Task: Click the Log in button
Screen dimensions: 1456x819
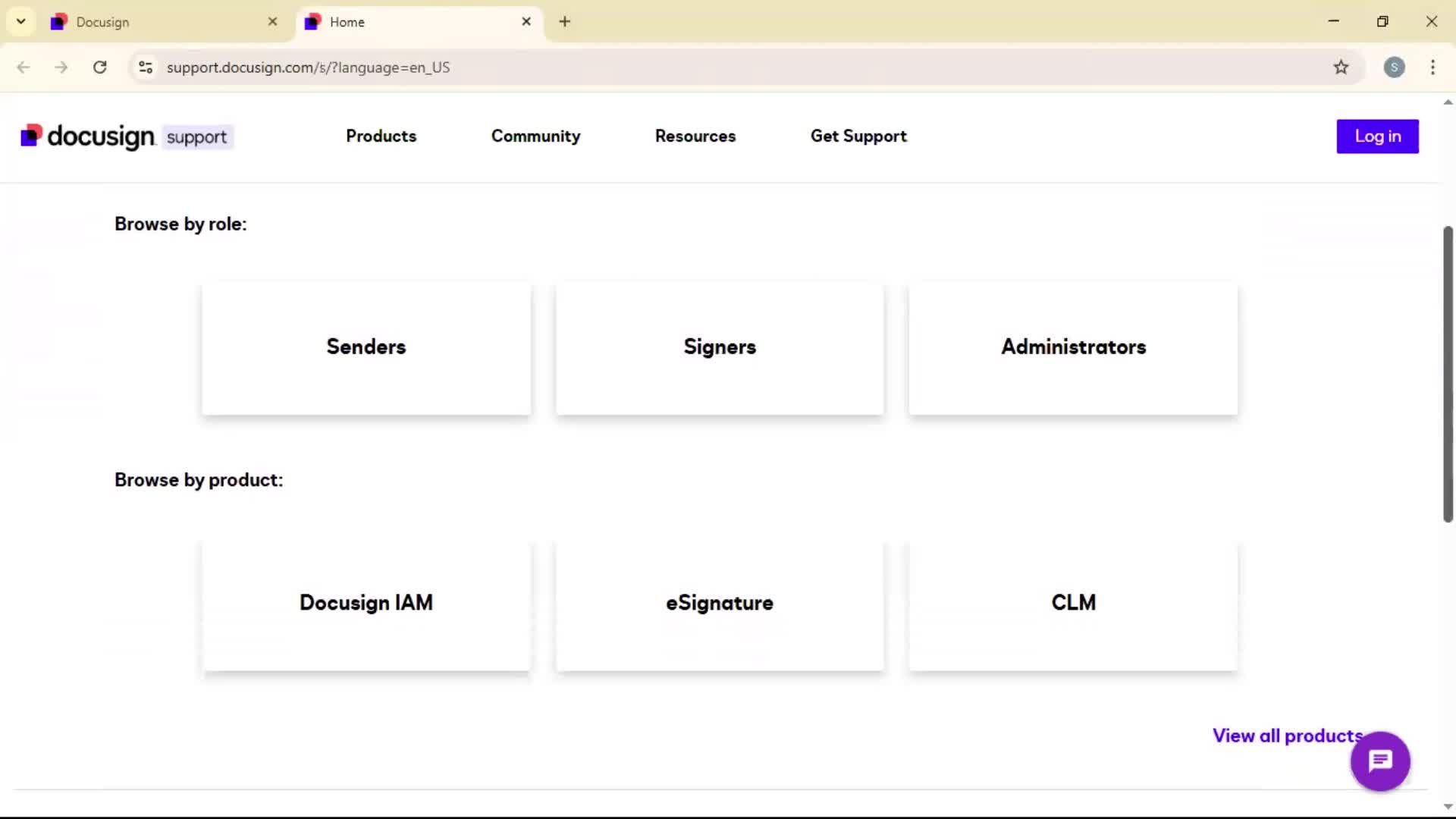Action: pos(1377,136)
